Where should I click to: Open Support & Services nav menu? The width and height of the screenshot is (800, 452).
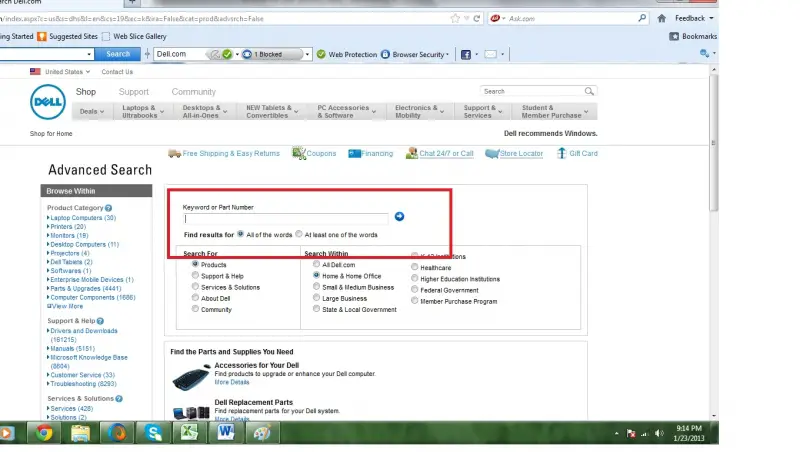[x=483, y=112]
